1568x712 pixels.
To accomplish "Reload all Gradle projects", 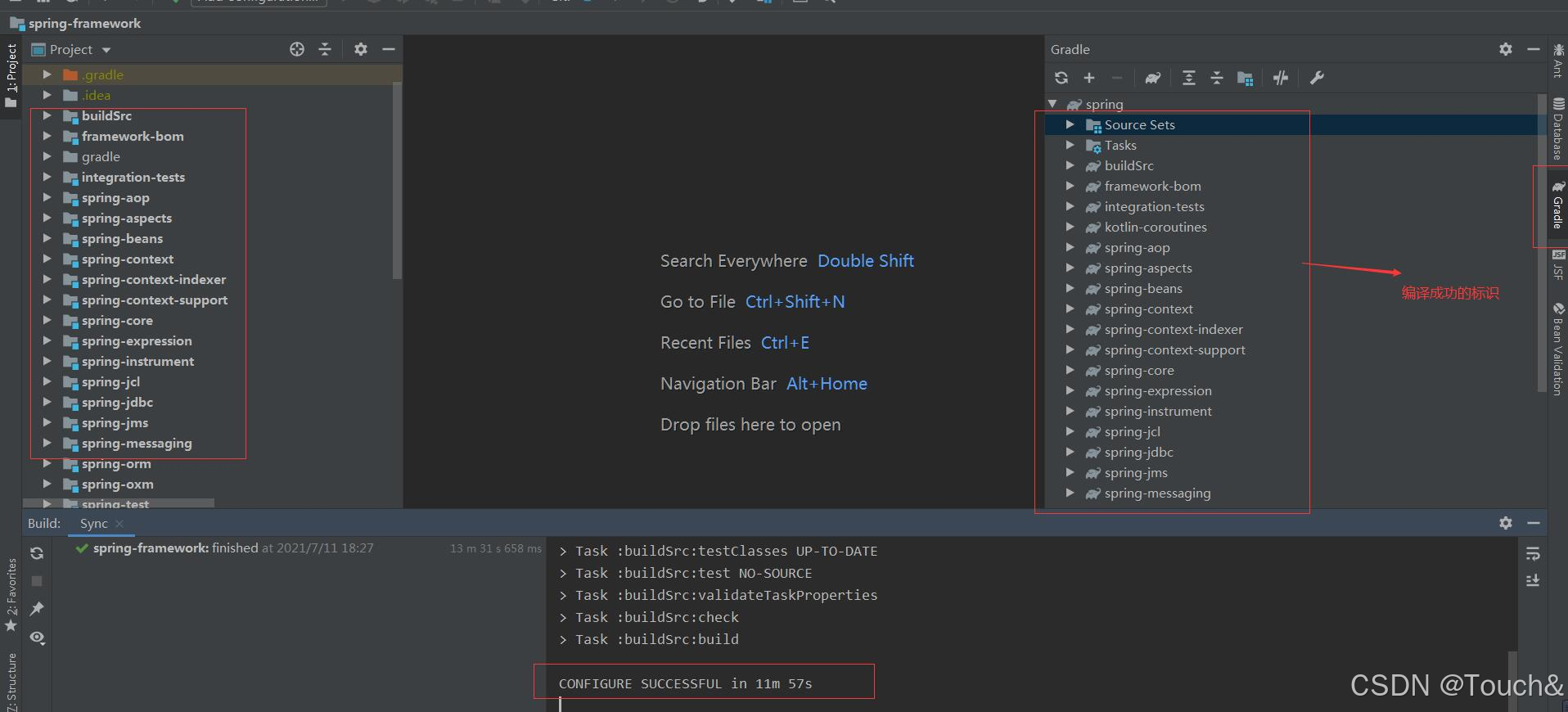I will click(1061, 78).
